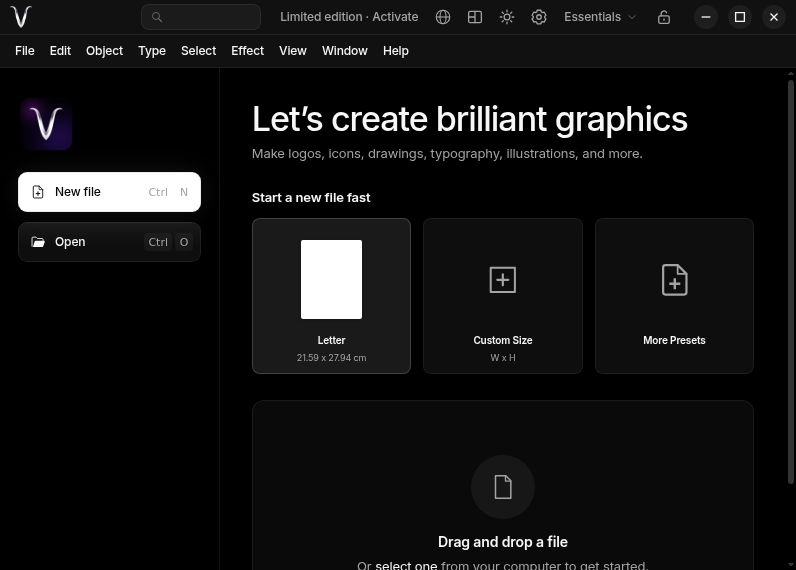This screenshot has height=570, width=796.
Task: Click the open folder icon
Action: click(38, 242)
